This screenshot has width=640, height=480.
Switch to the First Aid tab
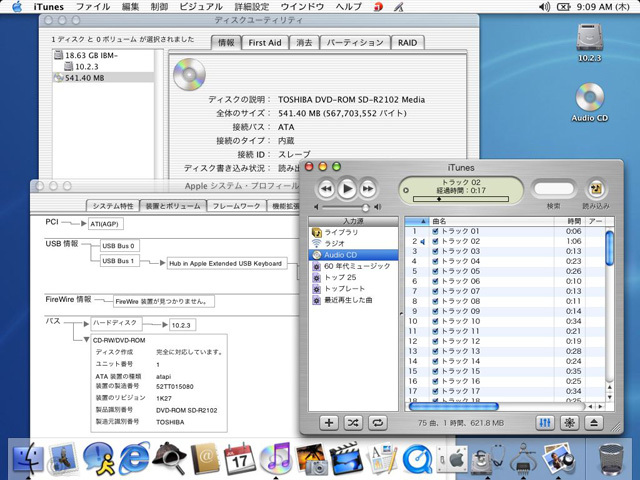pos(265,43)
